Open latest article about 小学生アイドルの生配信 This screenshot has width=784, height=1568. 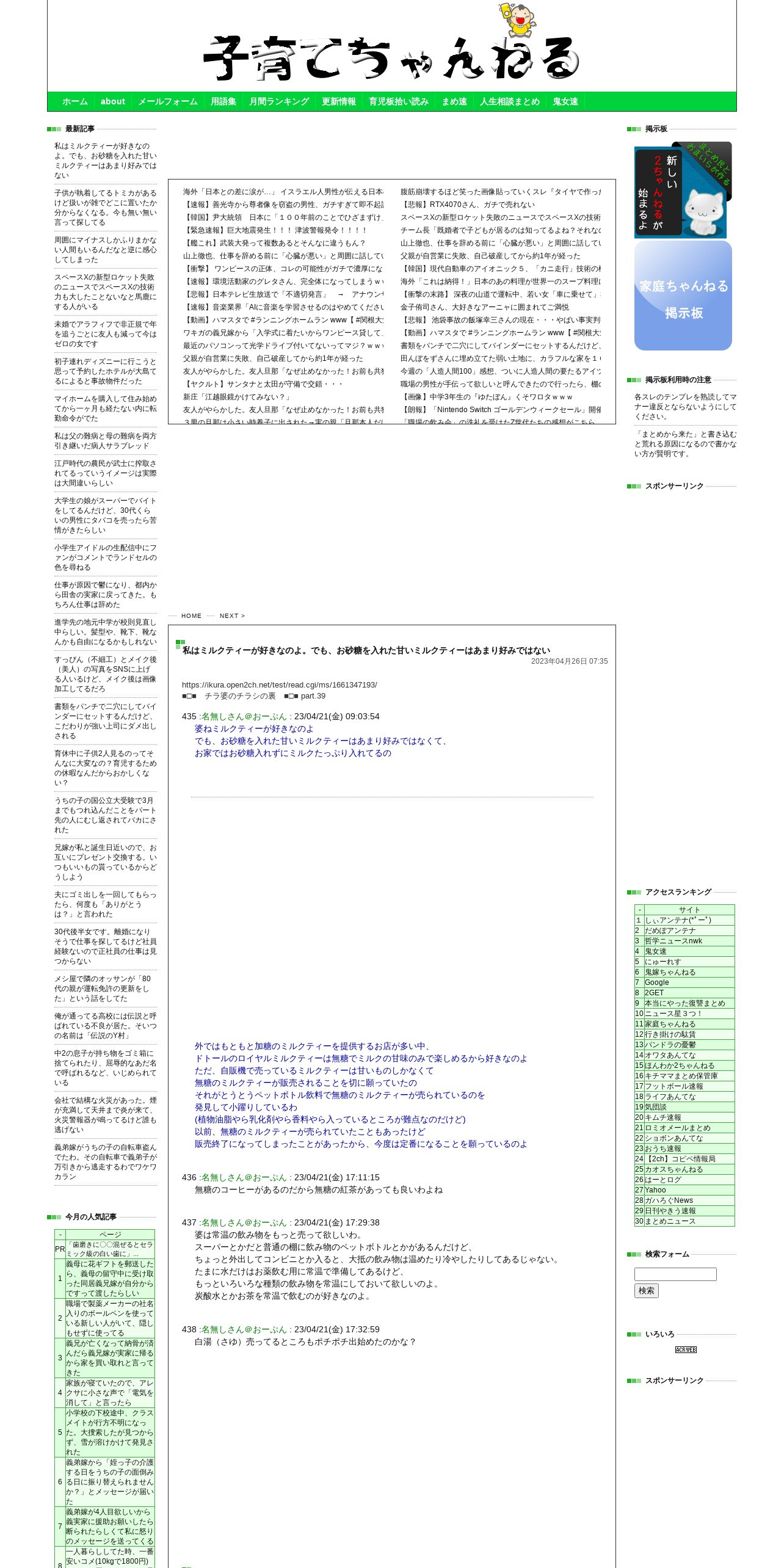(106, 557)
